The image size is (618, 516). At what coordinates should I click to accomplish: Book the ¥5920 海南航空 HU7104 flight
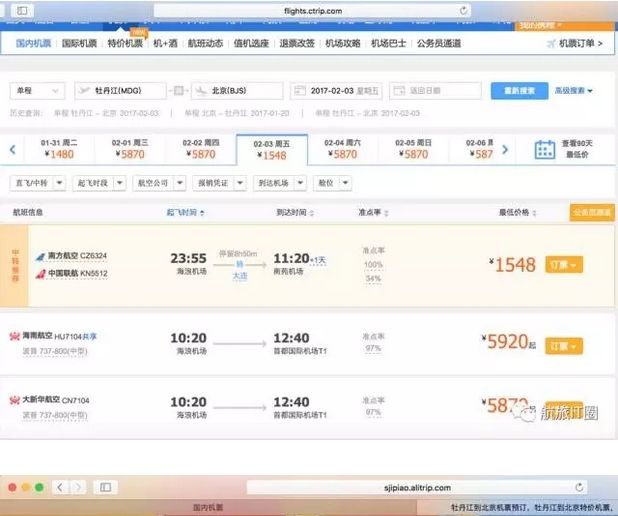pyautogui.click(x=564, y=346)
